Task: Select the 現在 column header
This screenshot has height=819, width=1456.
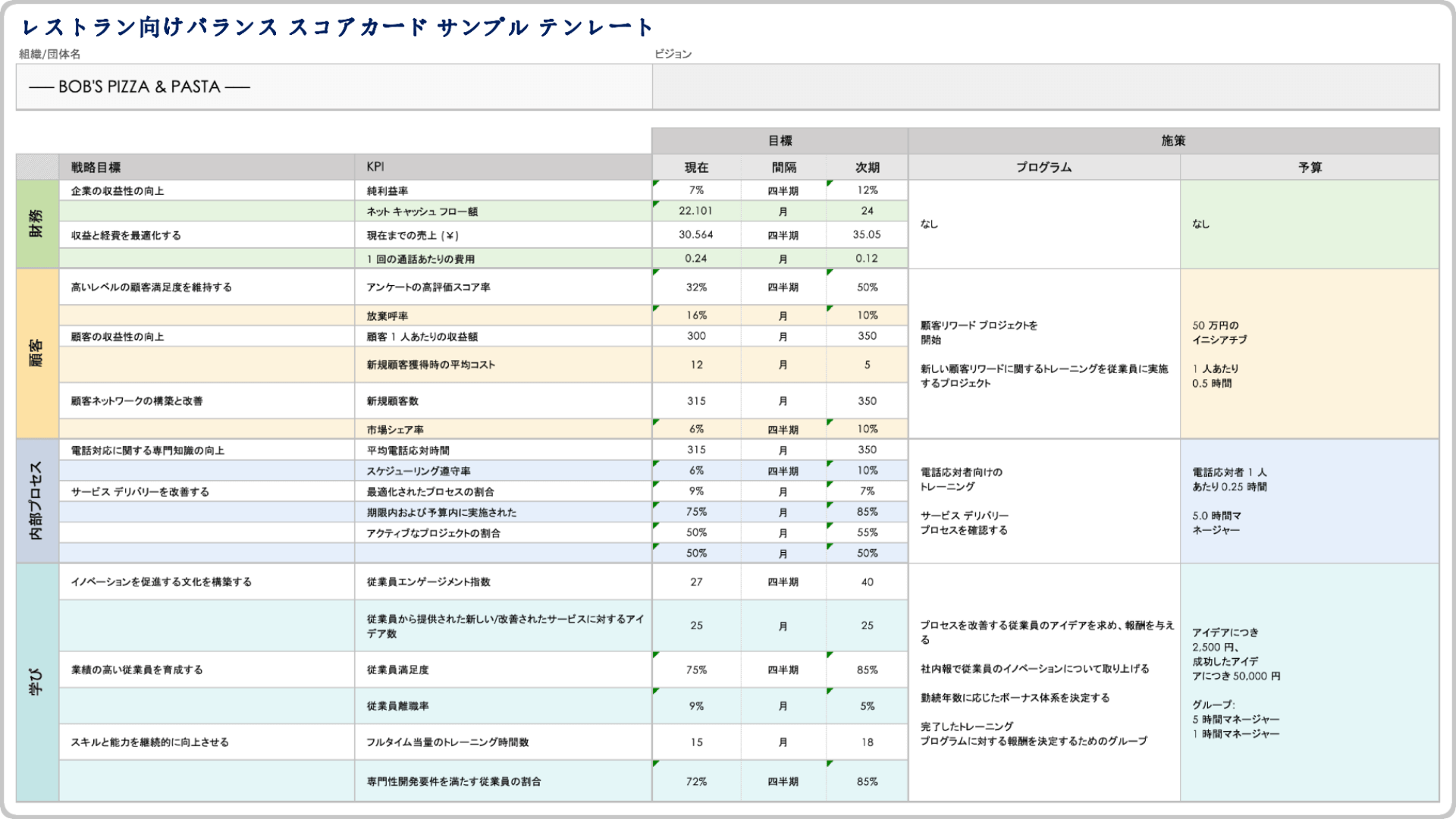Action: coord(696,167)
